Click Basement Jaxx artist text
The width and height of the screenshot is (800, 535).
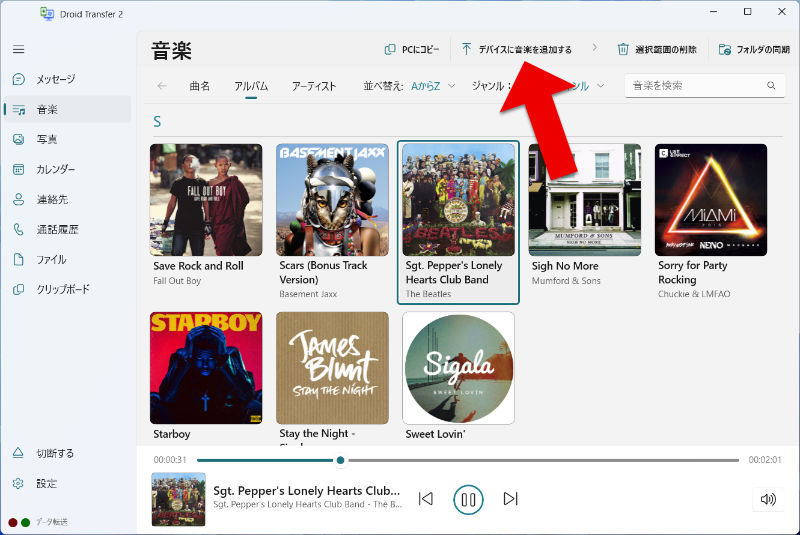point(308,294)
